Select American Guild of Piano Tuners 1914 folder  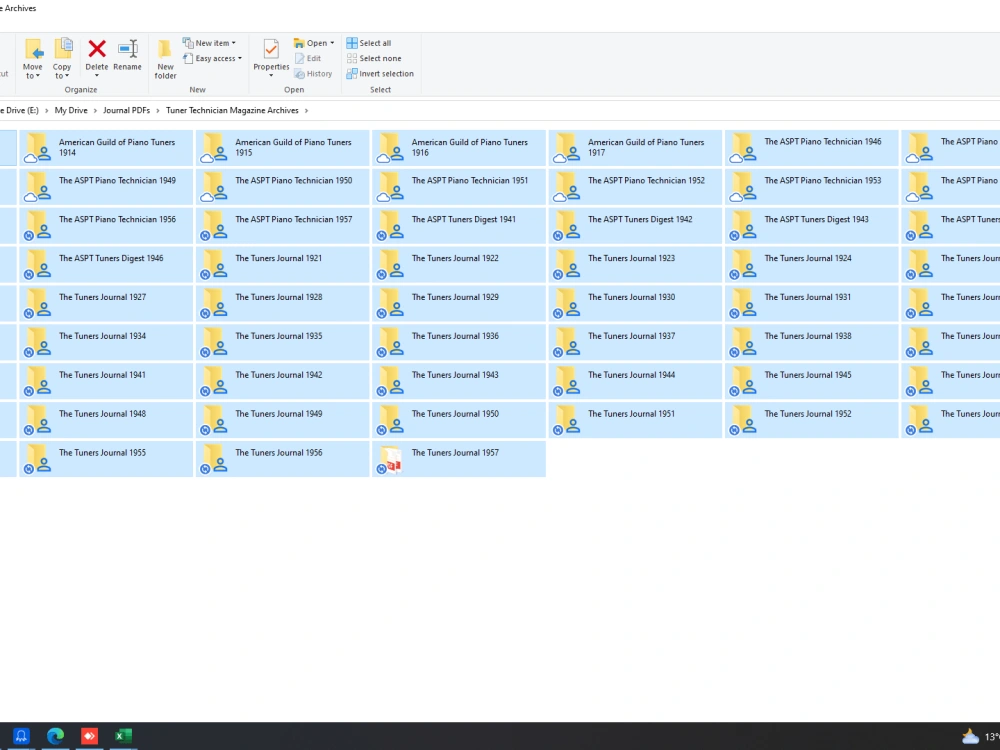[x=106, y=148]
